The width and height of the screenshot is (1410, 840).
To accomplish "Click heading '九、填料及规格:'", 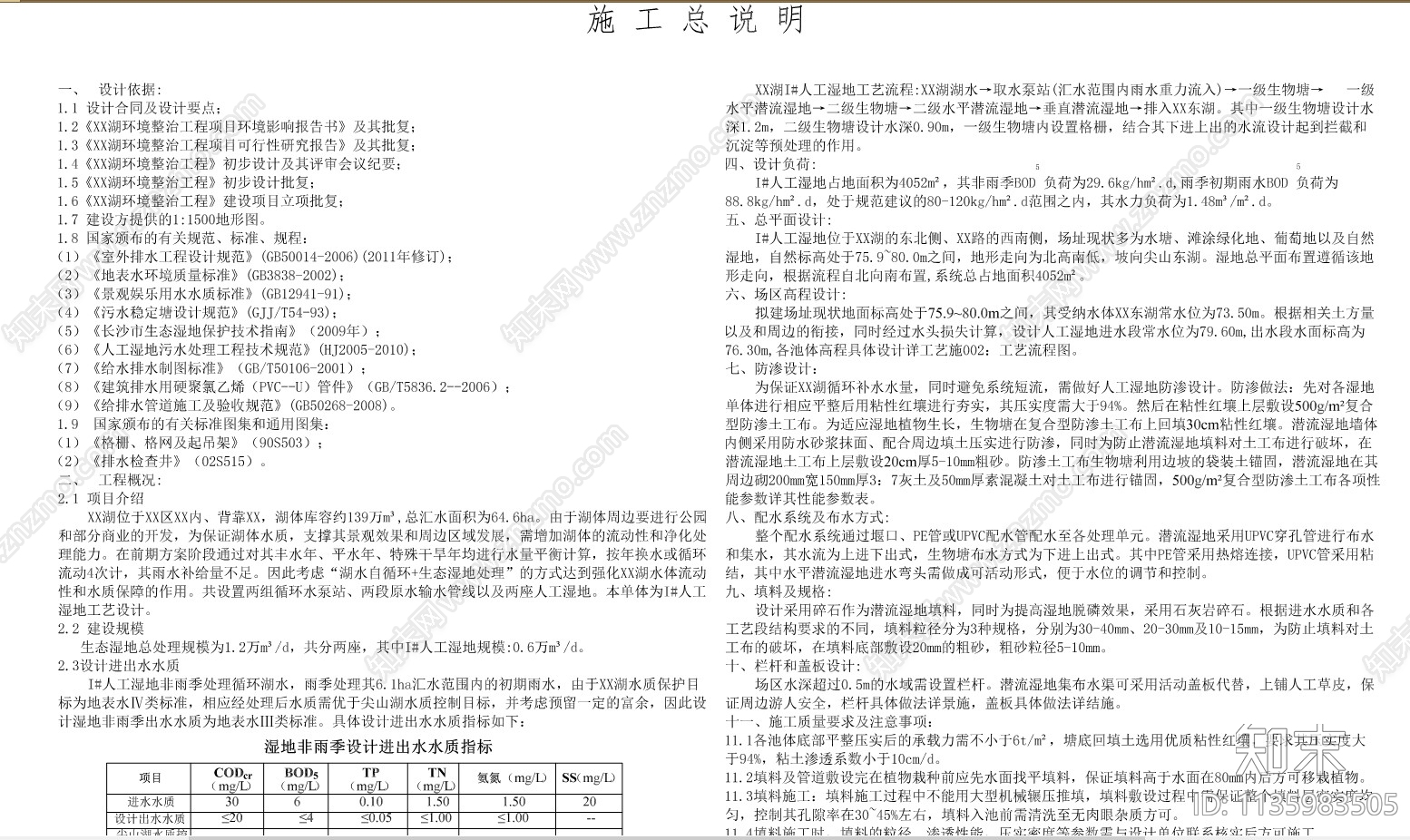I will (778, 591).
